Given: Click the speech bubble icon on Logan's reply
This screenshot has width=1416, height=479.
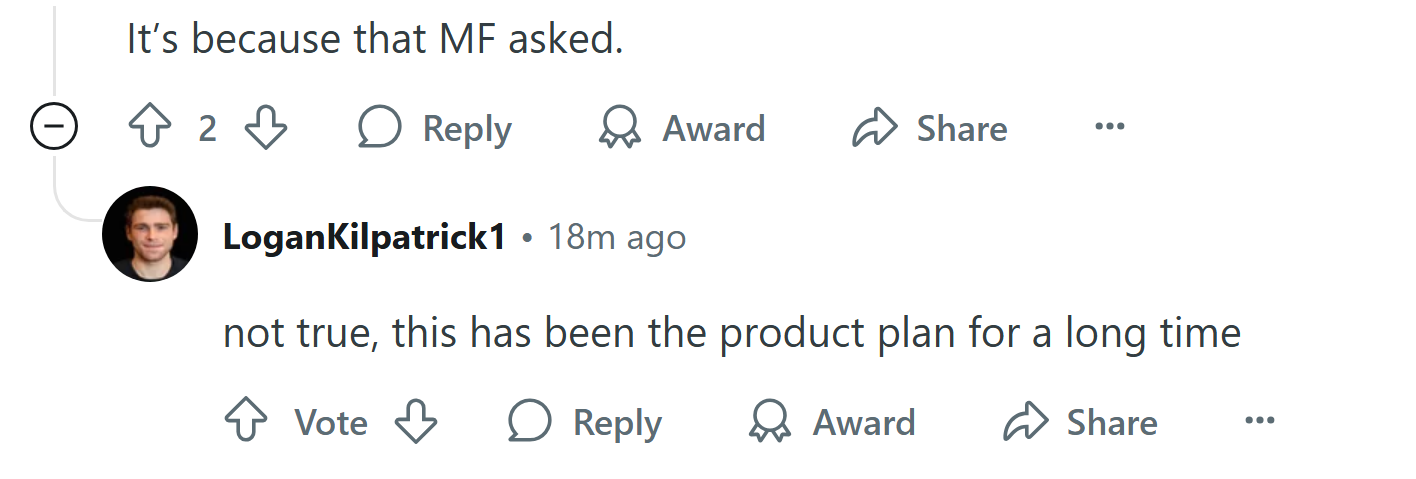Looking at the screenshot, I should (530, 422).
